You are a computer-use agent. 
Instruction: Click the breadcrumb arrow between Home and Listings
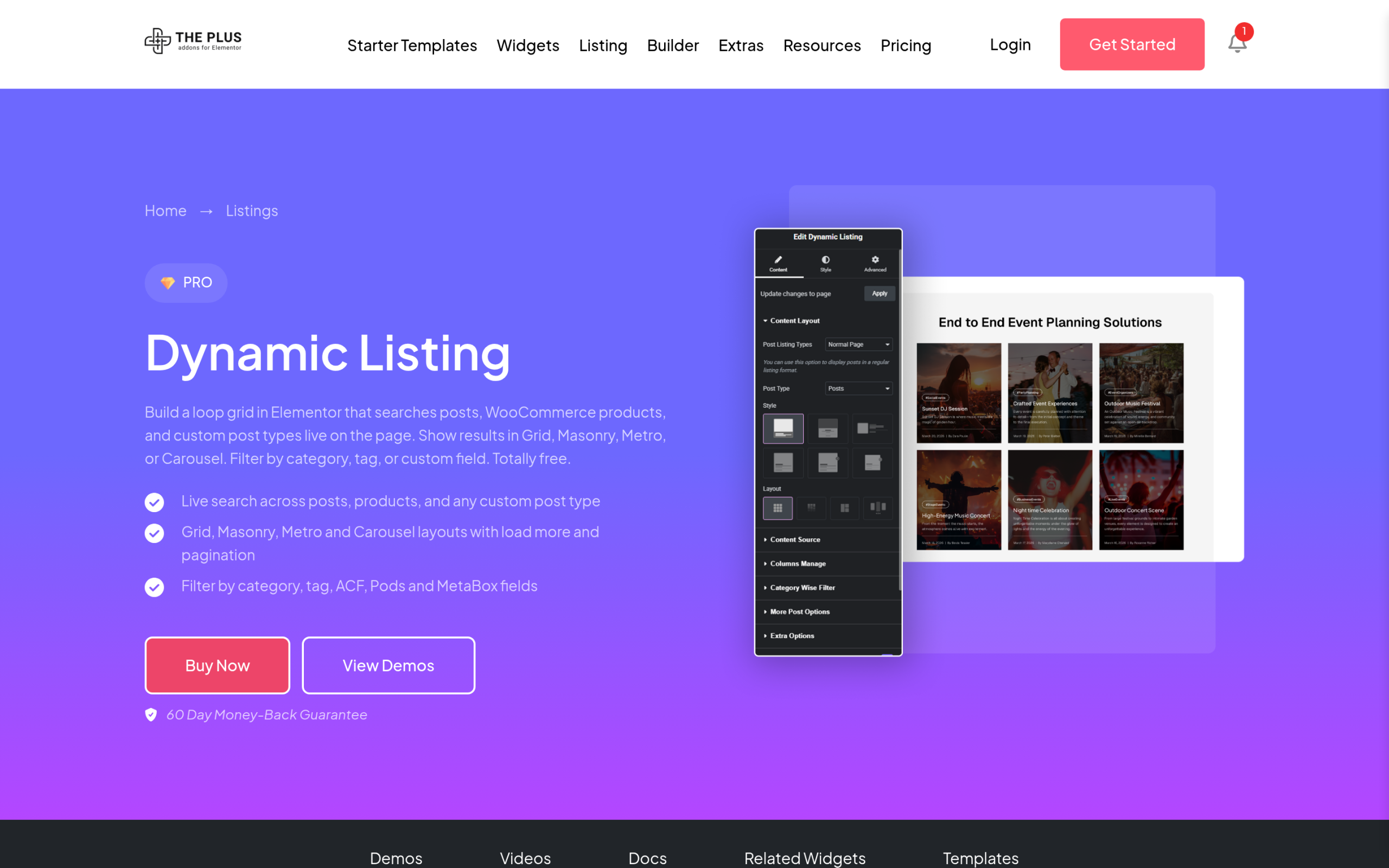click(x=206, y=211)
